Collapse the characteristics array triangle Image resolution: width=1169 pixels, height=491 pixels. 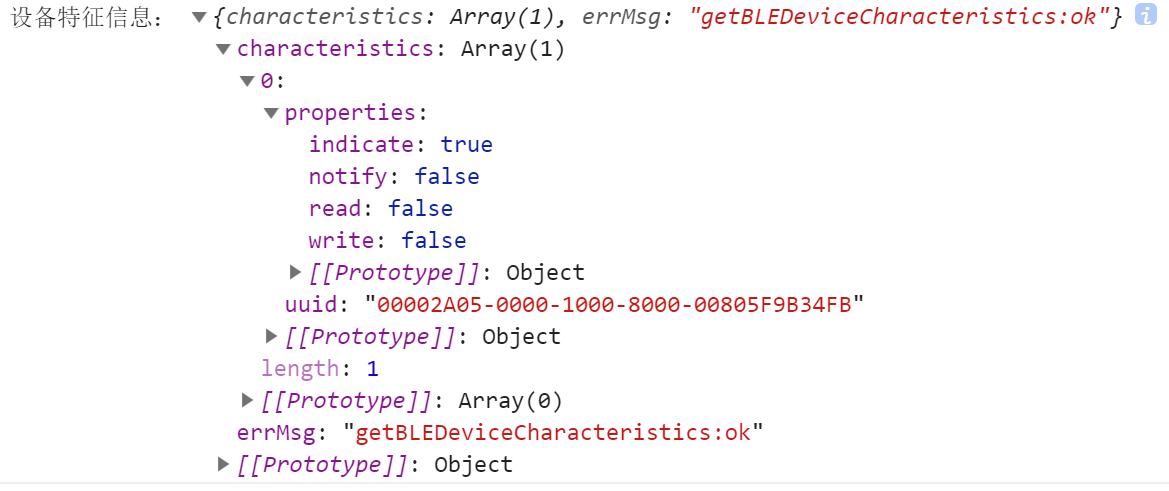(x=224, y=49)
